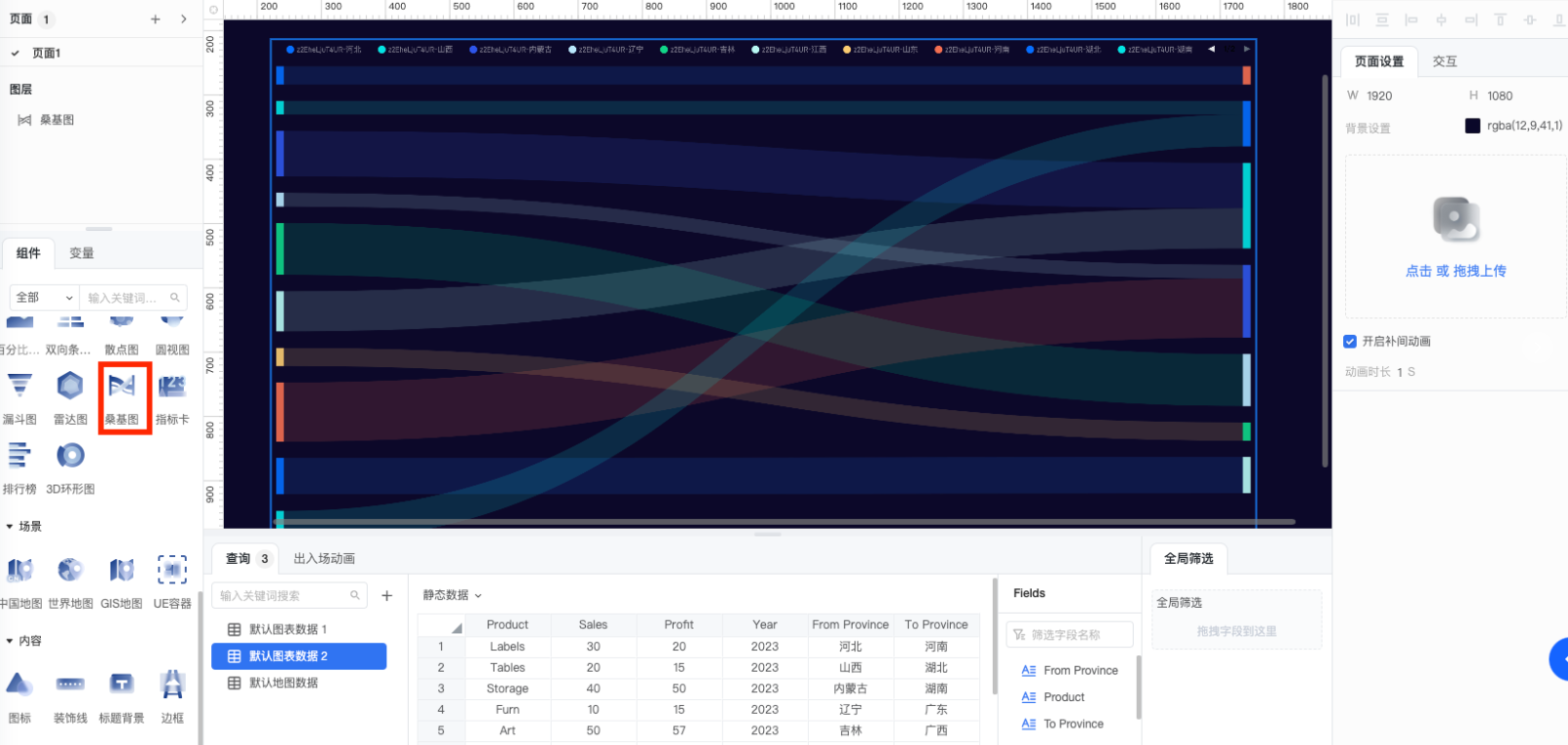Open the 全部 component category dropdown

click(x=44, y=298)
